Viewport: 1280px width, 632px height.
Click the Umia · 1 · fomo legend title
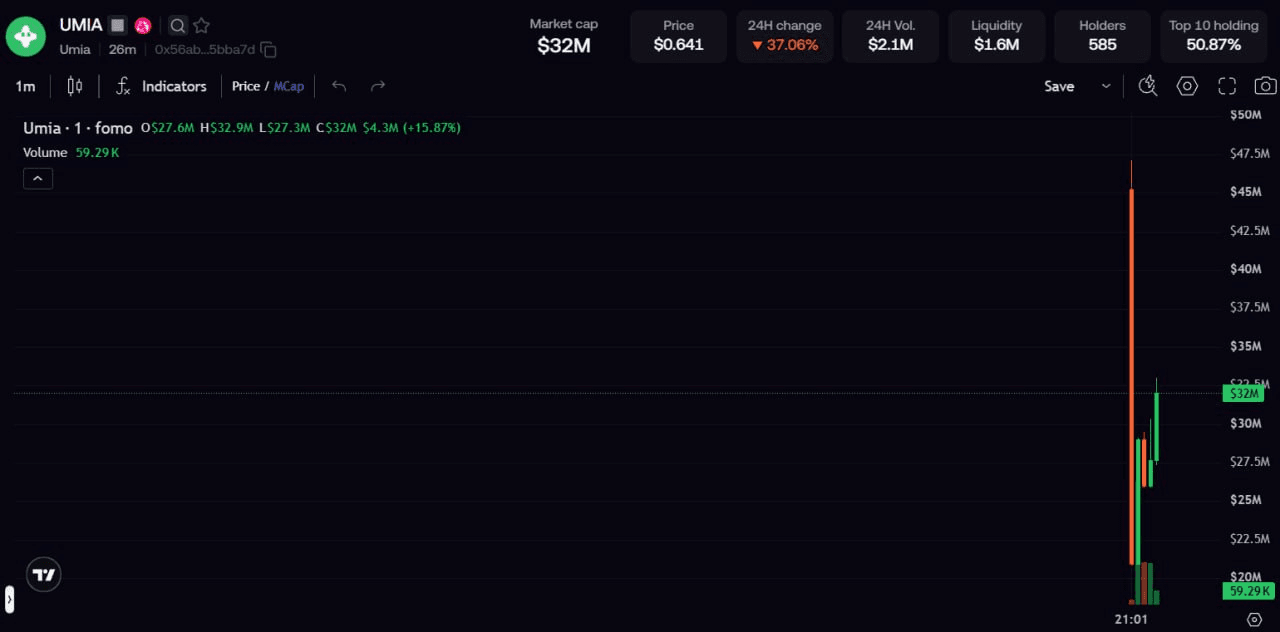click(x=78, y=128)
